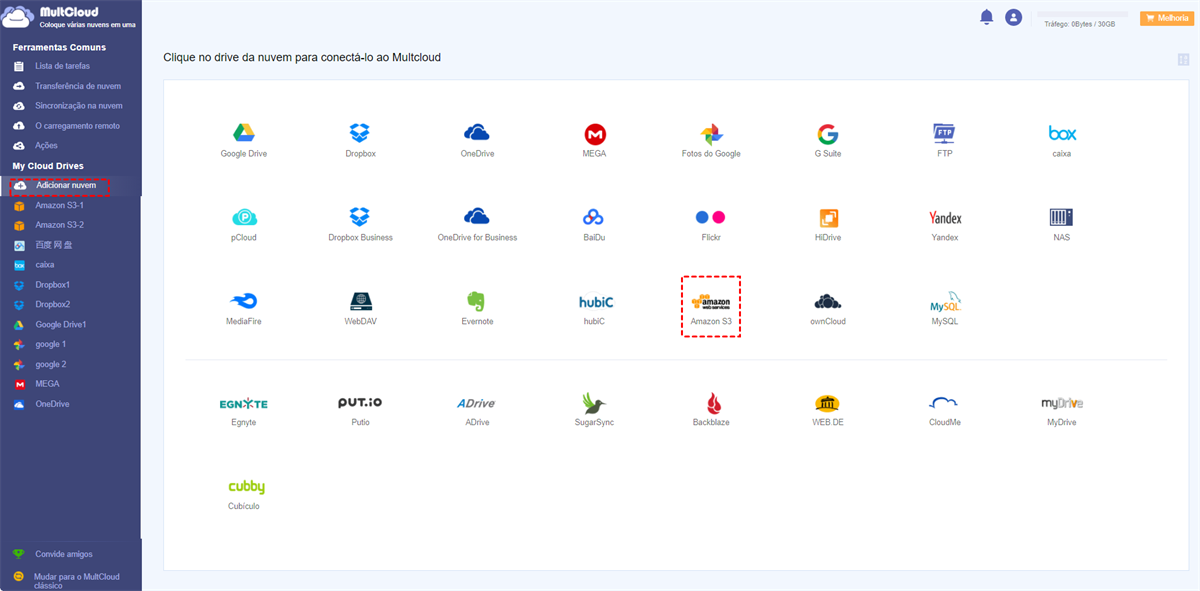Connect a Google Drive cloud
The height and width of the screenshot is (591, 1200).
coord(244,141)
